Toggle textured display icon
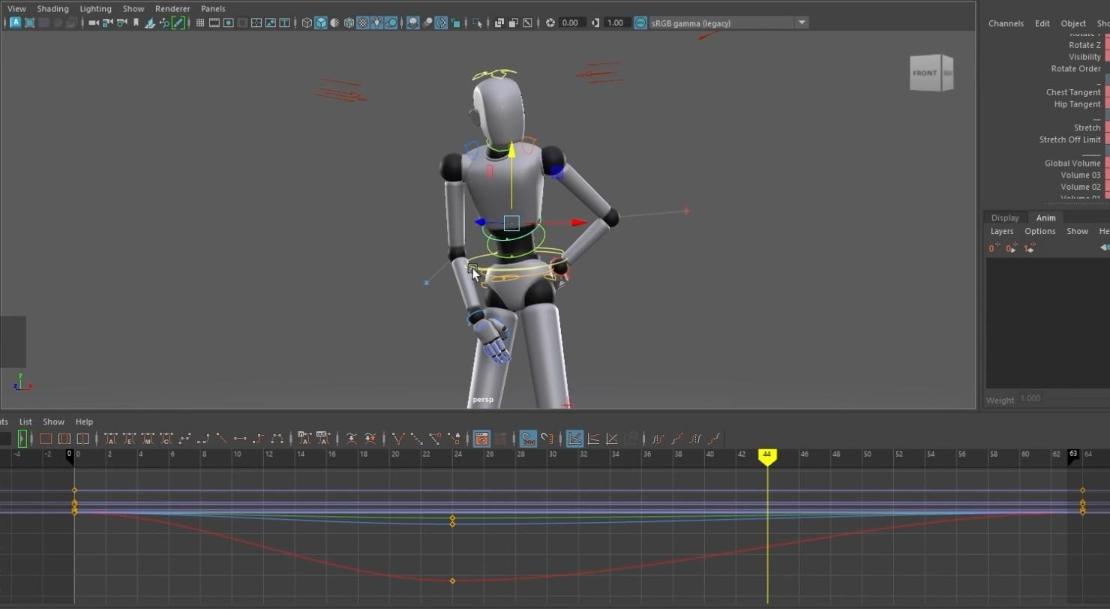The image size is (1110, 609). pos(362,23)
